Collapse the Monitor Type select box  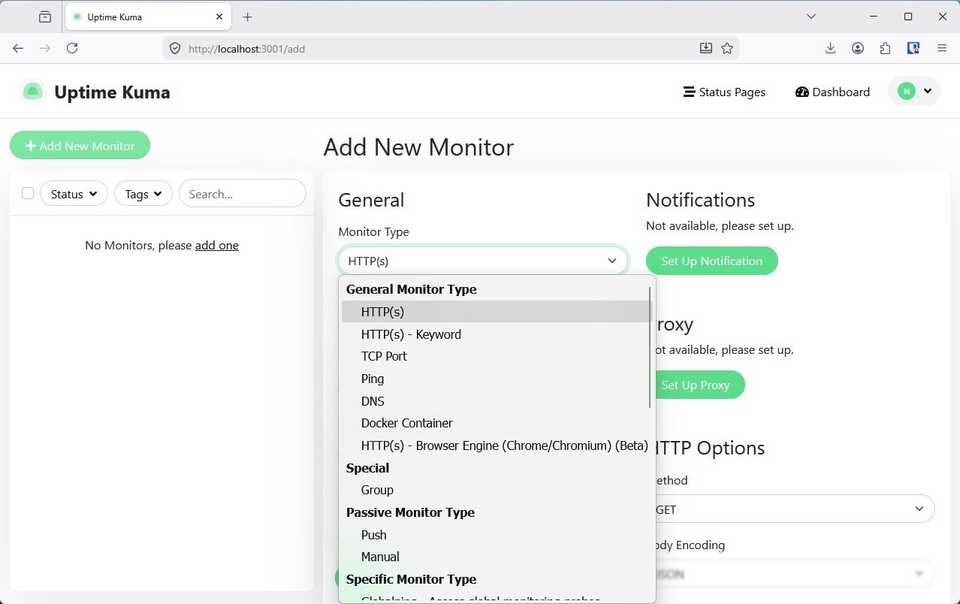pos(483,261)
